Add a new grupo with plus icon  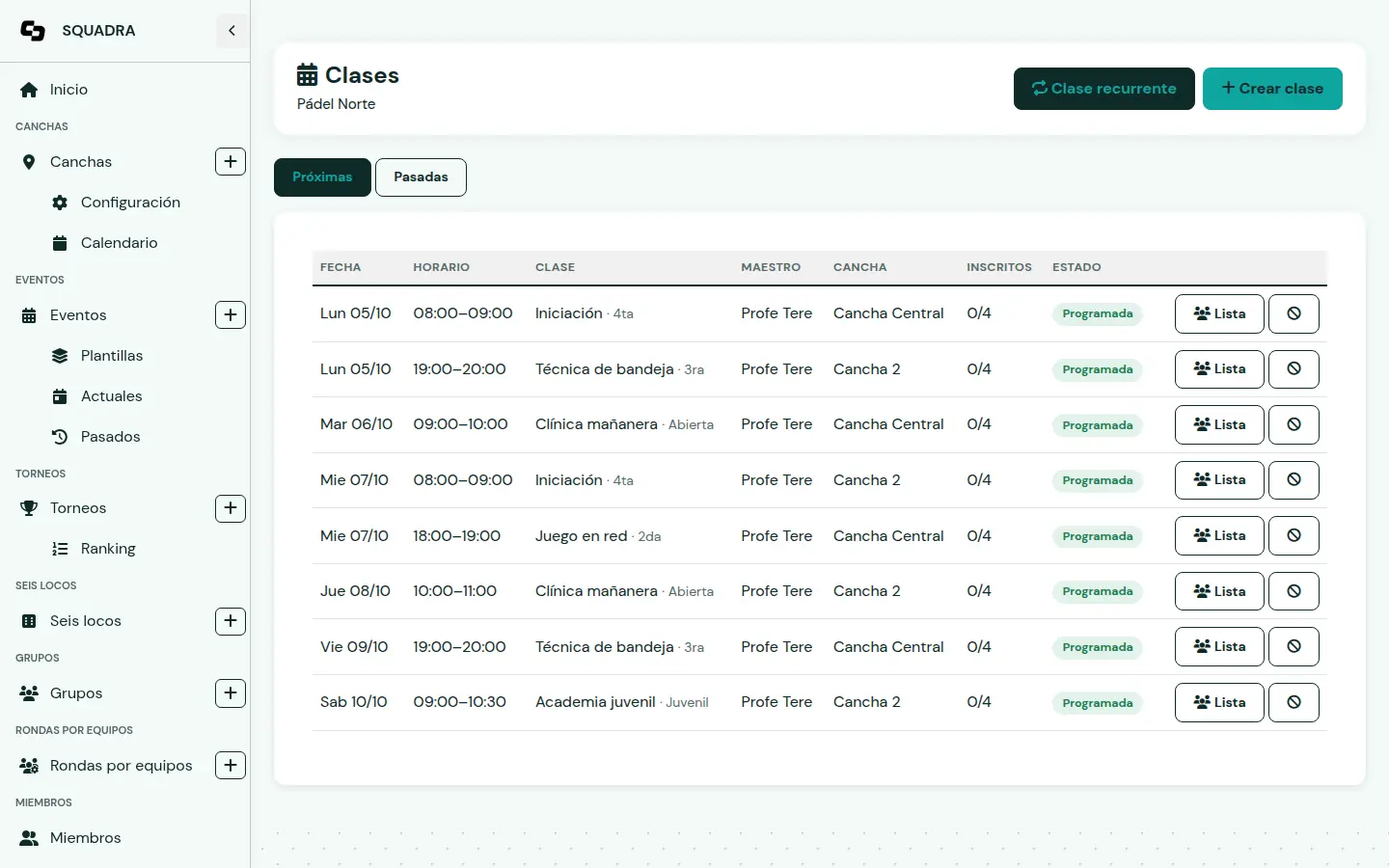[231, 693]
